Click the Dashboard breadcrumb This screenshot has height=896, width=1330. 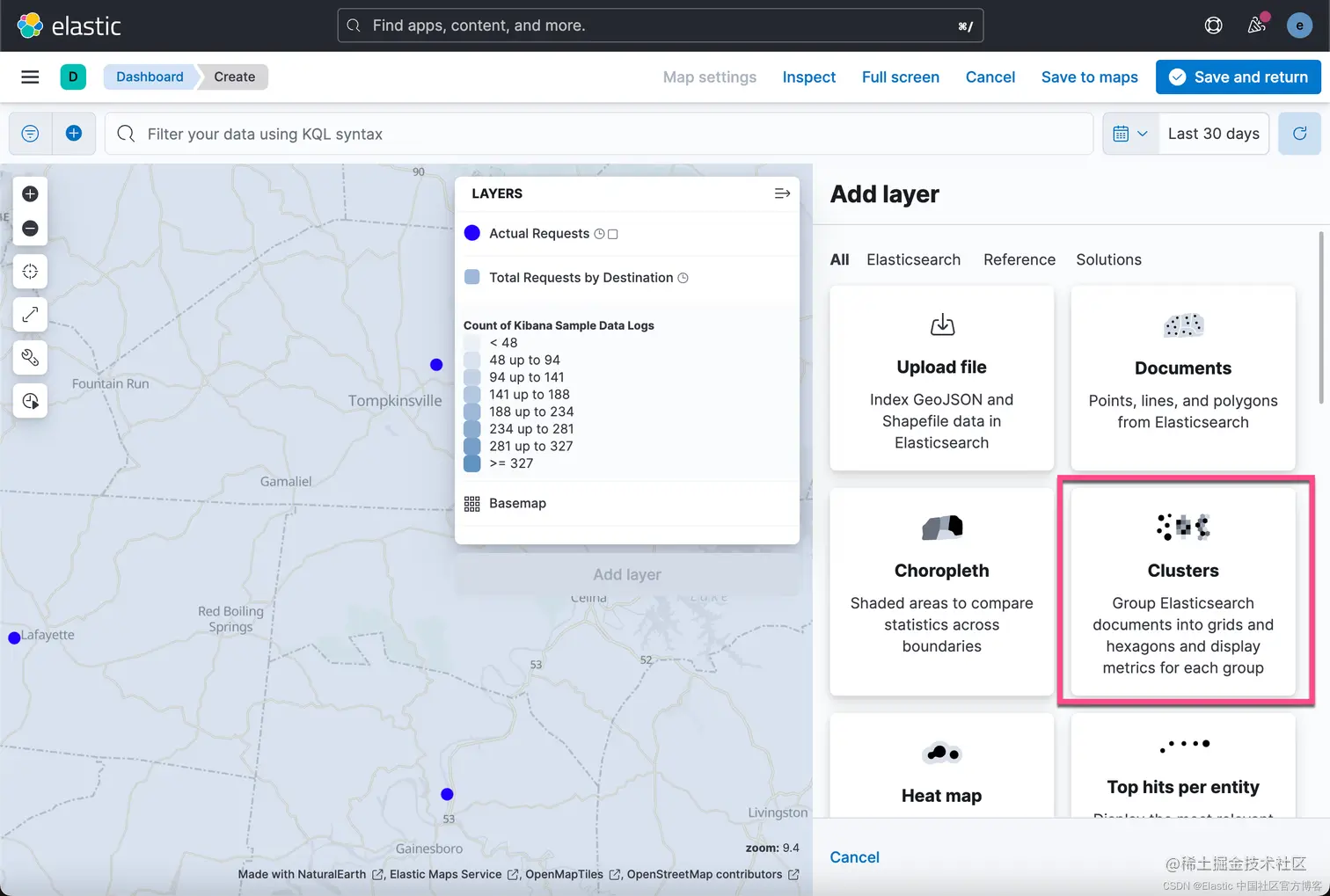click(x=150, y=76)
